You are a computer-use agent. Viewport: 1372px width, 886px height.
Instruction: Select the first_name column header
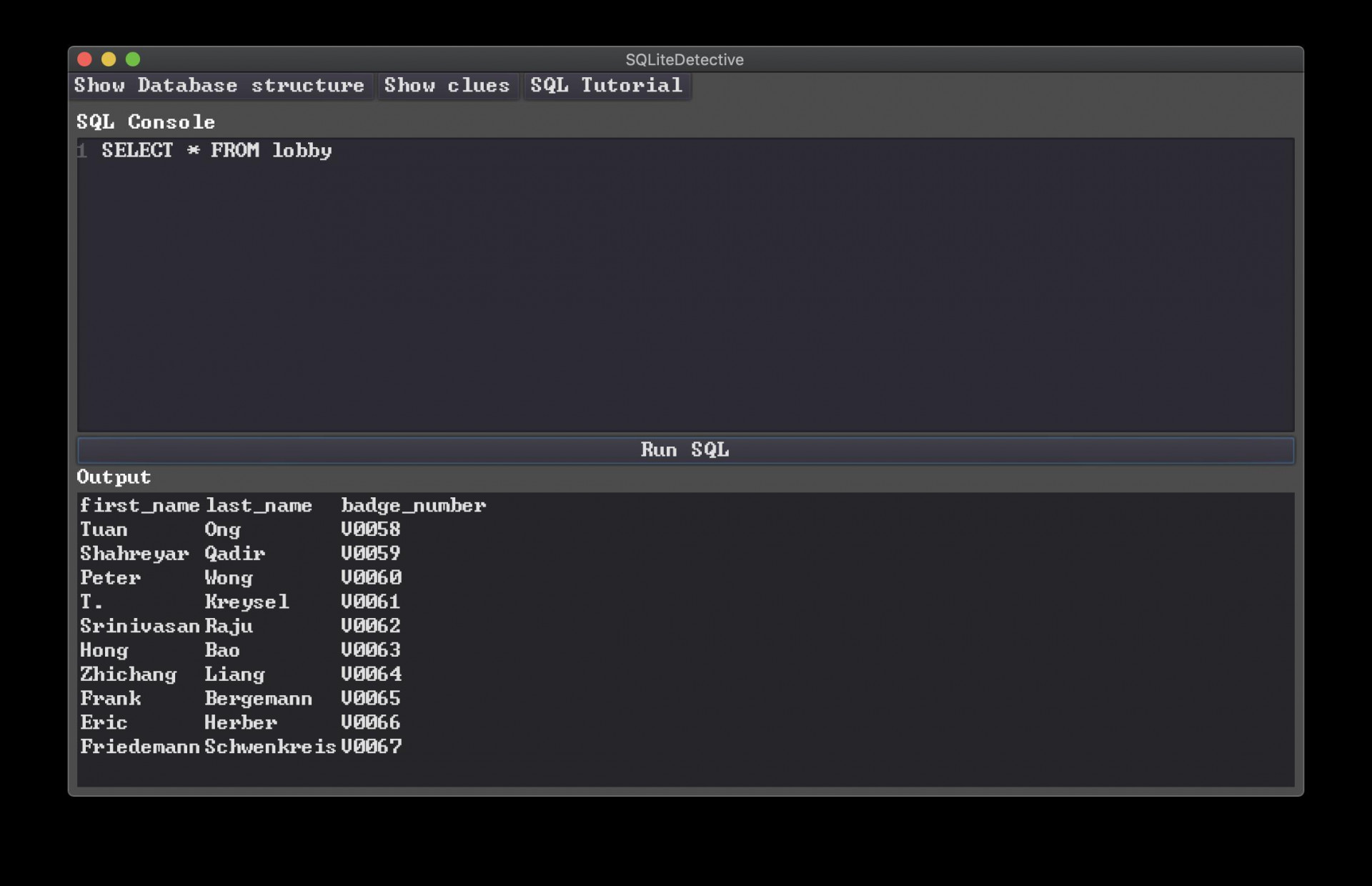(139, 506)
